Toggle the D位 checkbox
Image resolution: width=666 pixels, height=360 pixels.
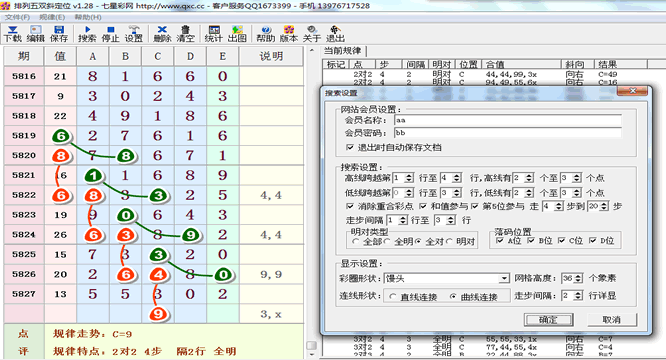(593, 241)
